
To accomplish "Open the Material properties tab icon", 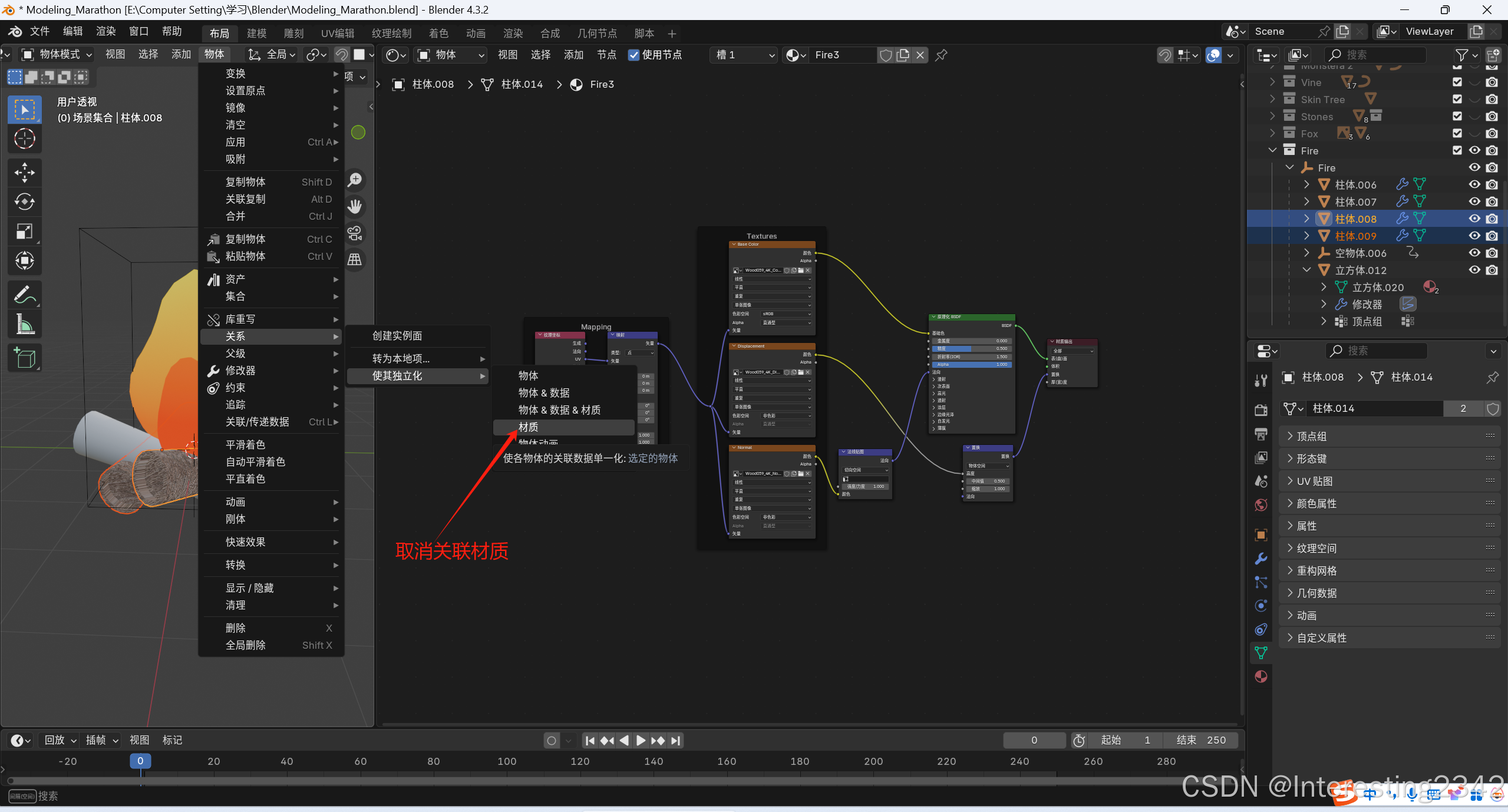I will coord(1261,676).
